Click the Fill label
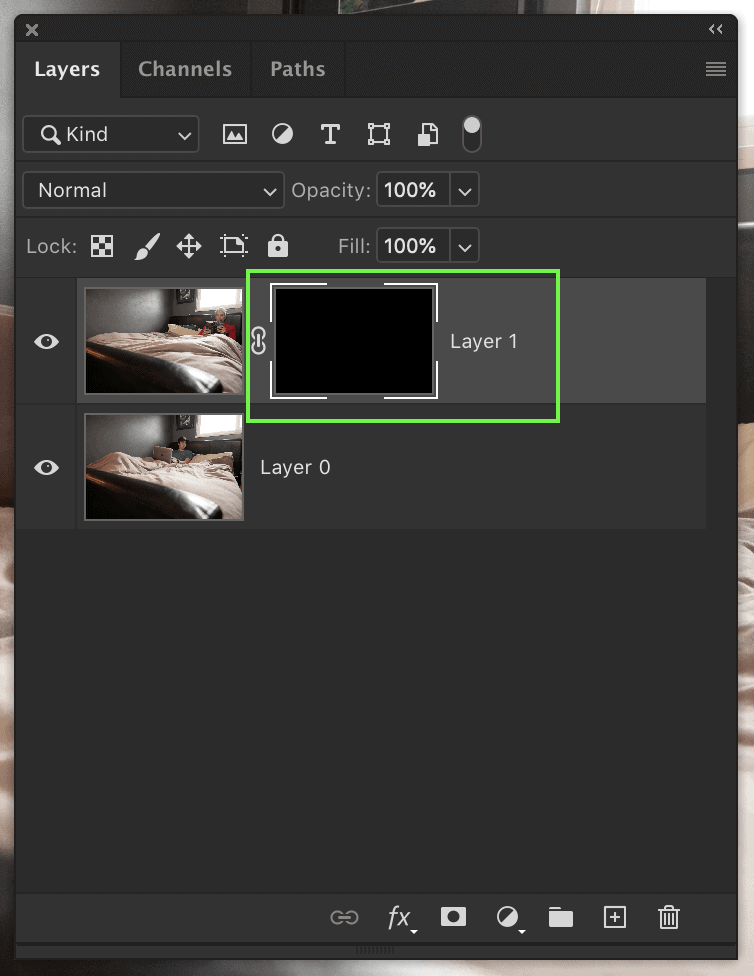Image resolution: width=754 pixels, height=976 pixels. click(x=354, y=246)
